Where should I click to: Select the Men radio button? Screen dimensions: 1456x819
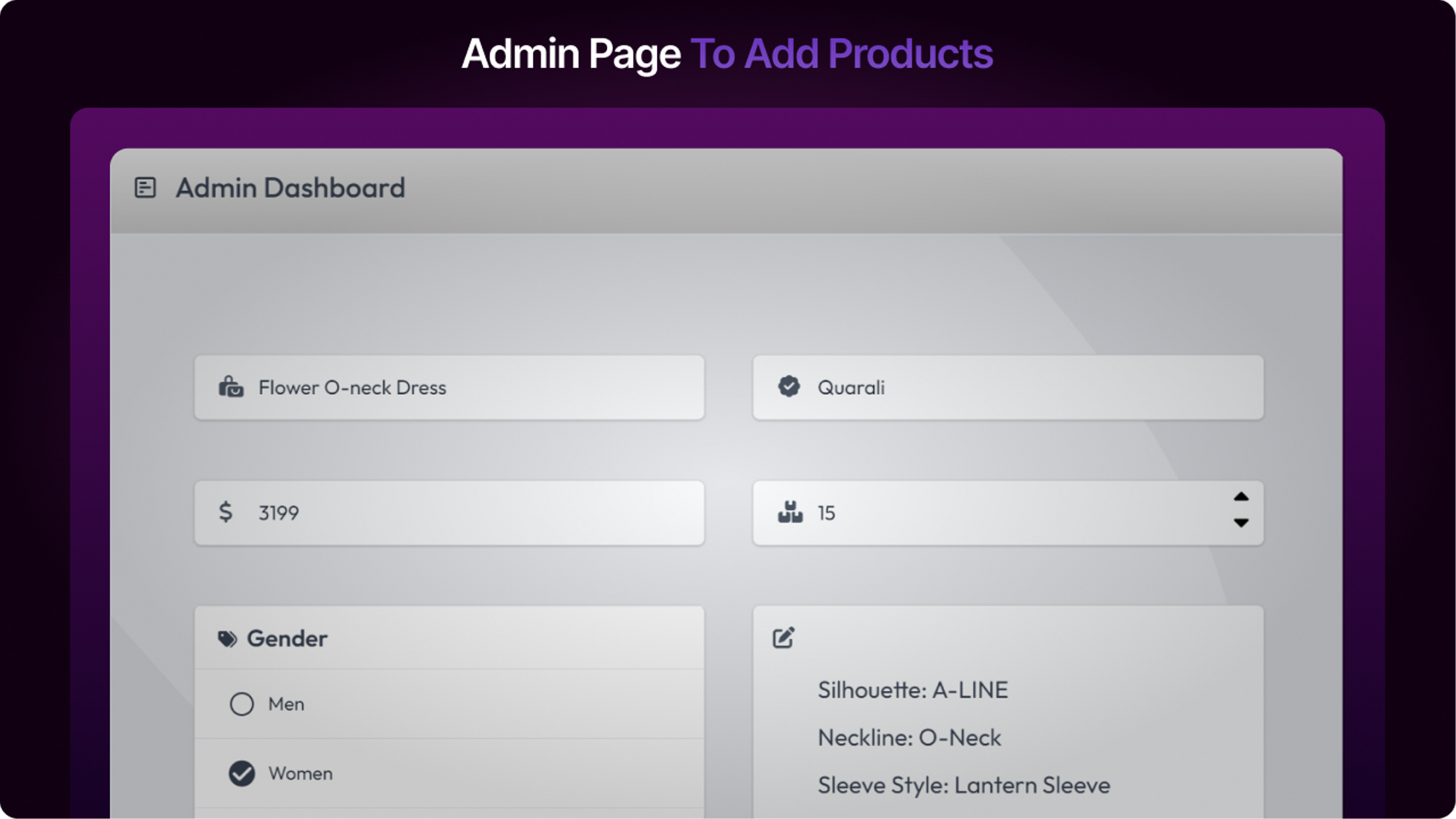tap(242, 704)
